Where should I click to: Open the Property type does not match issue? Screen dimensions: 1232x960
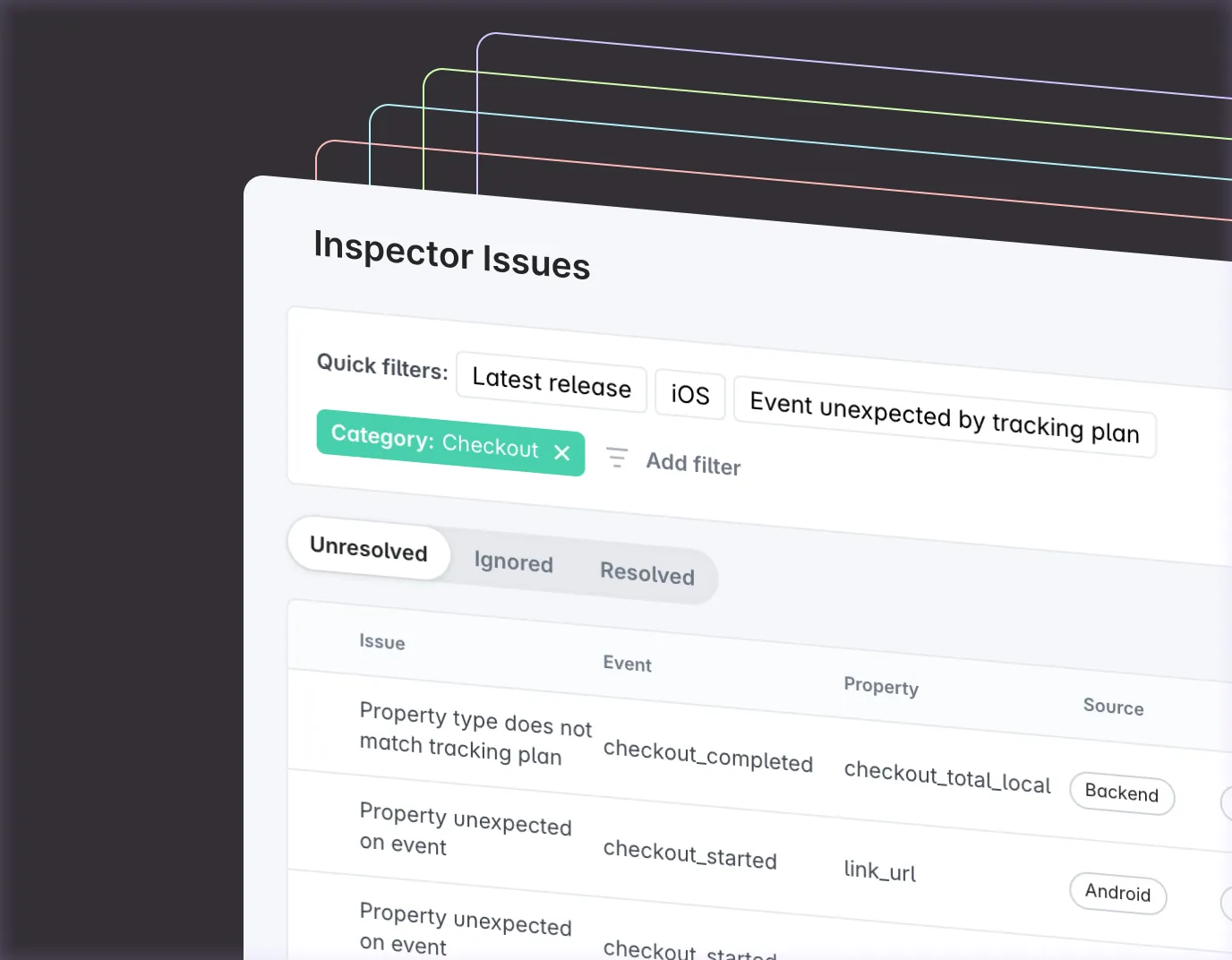475,733
